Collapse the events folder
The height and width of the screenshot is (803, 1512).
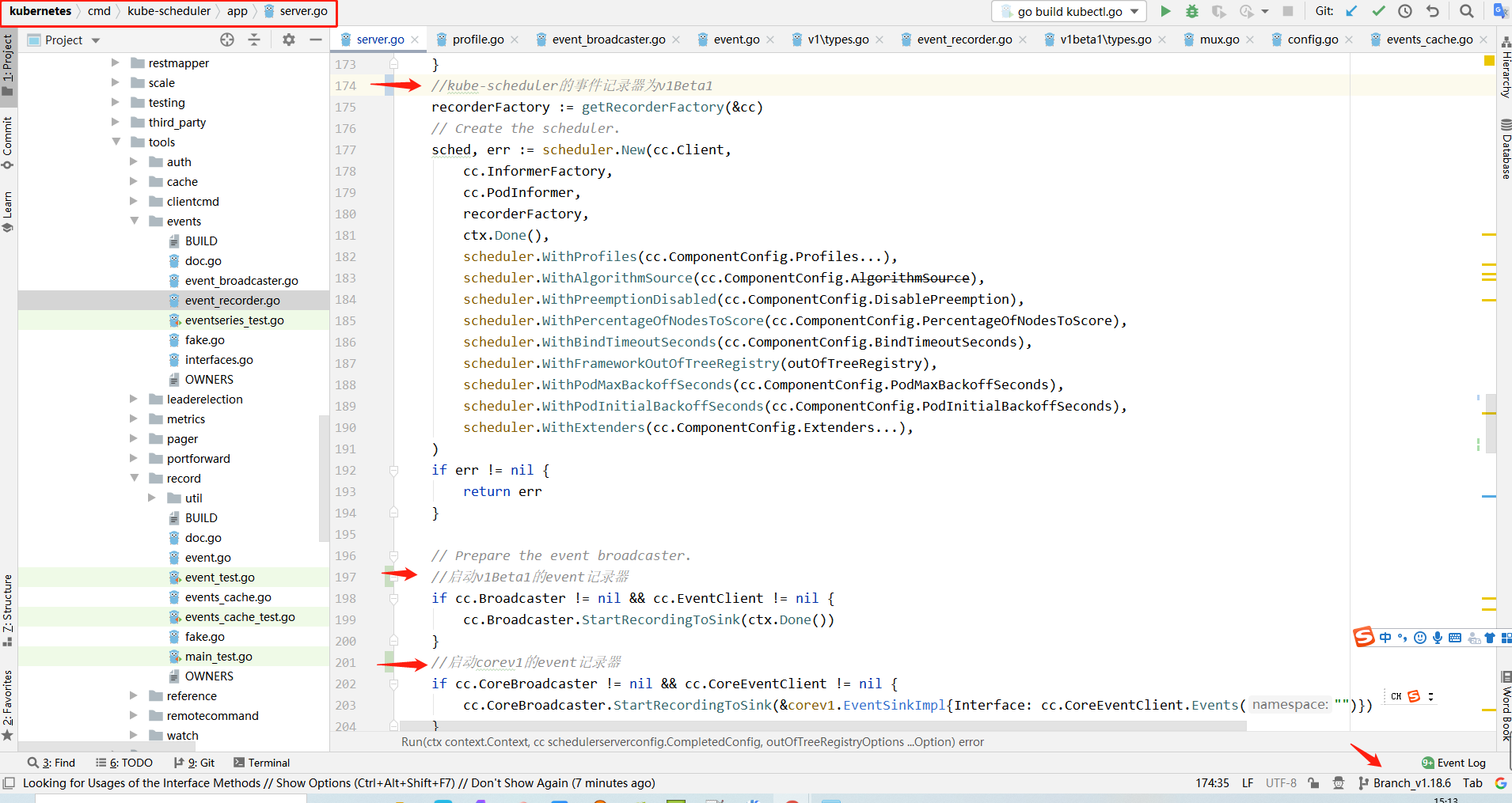coord(135,221)
